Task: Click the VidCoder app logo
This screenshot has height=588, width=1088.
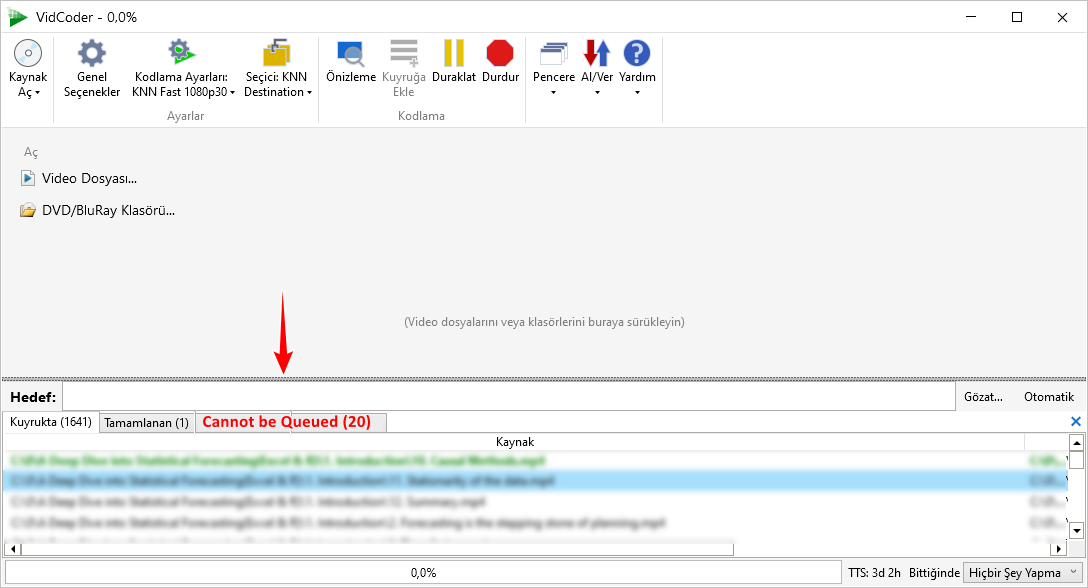Action: point(18,17)
